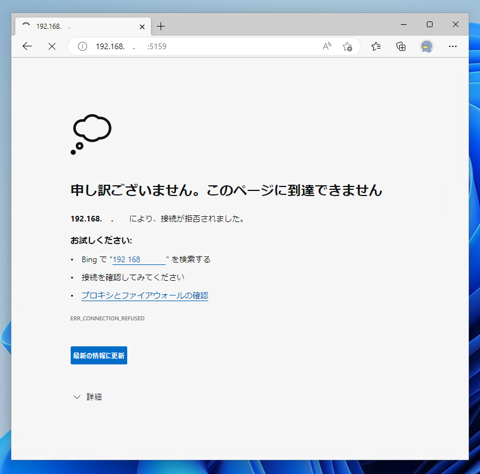Click the 接続を確認してみてください text
Viewport: 480px width, 474px height.
click(133, 277)
